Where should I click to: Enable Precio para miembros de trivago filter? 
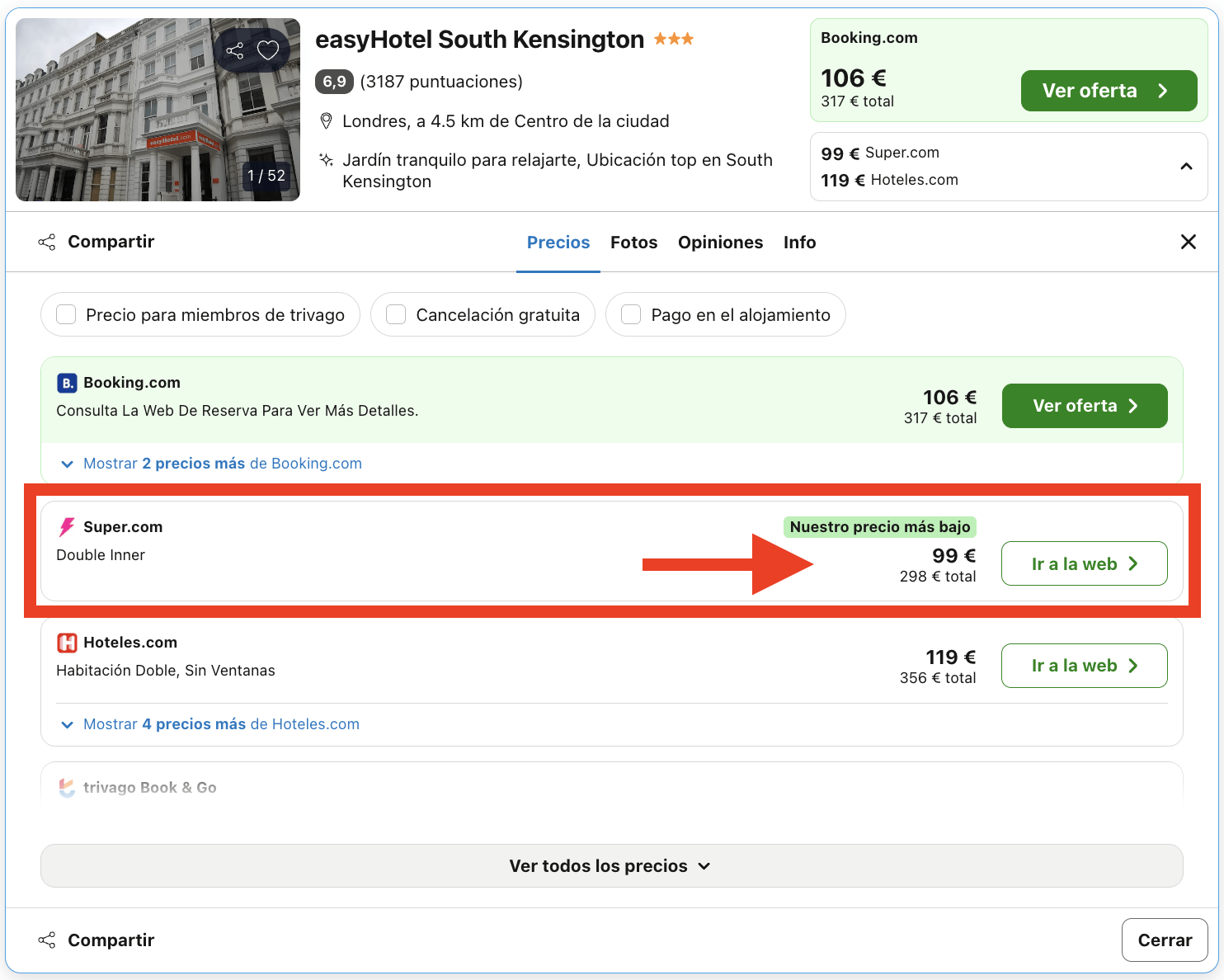(65, 314)
